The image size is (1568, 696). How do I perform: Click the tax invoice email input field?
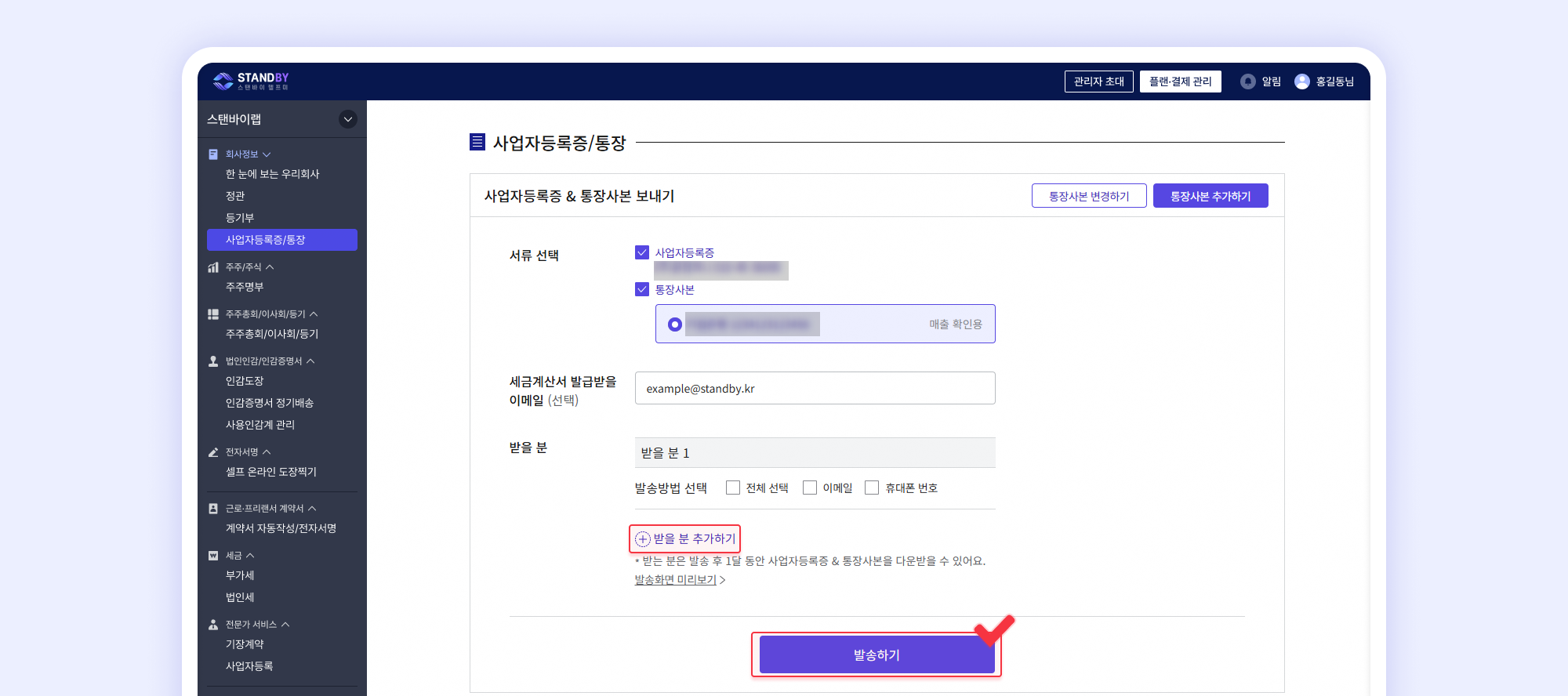click(x=815, y=388)
